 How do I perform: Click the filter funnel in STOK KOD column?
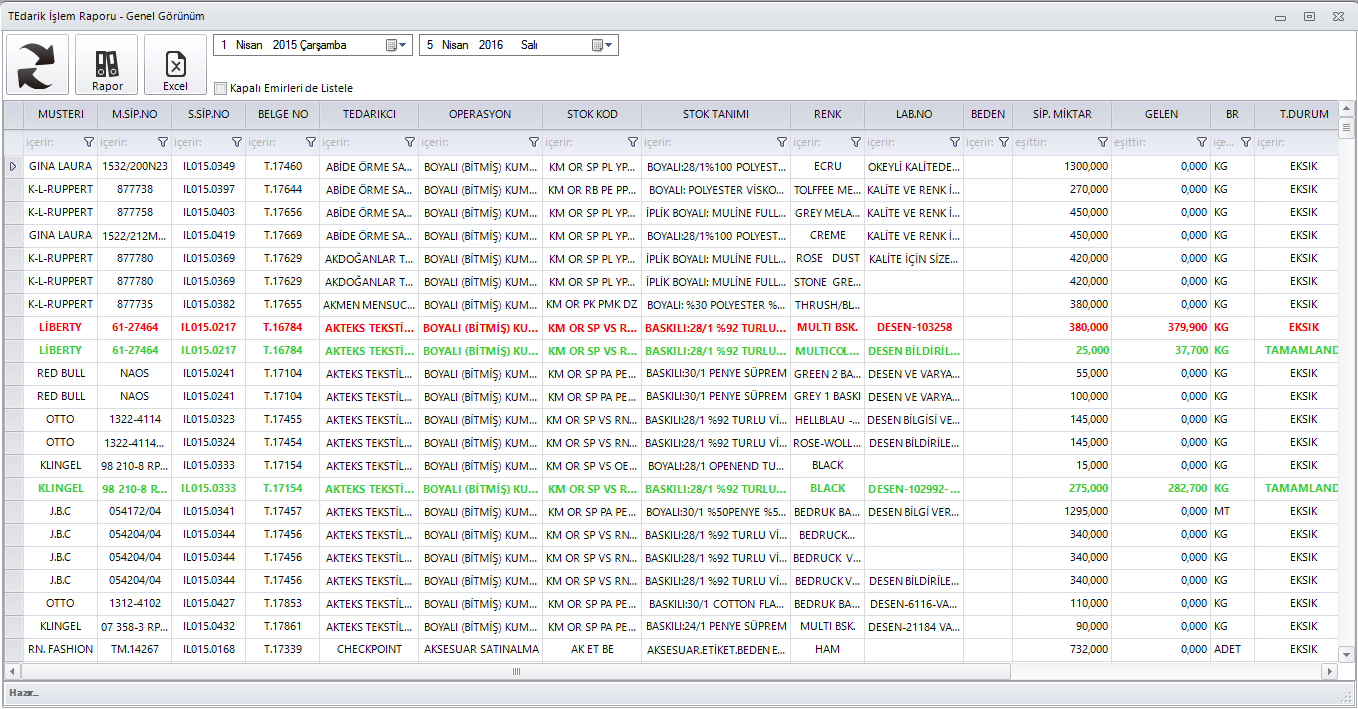632,143
